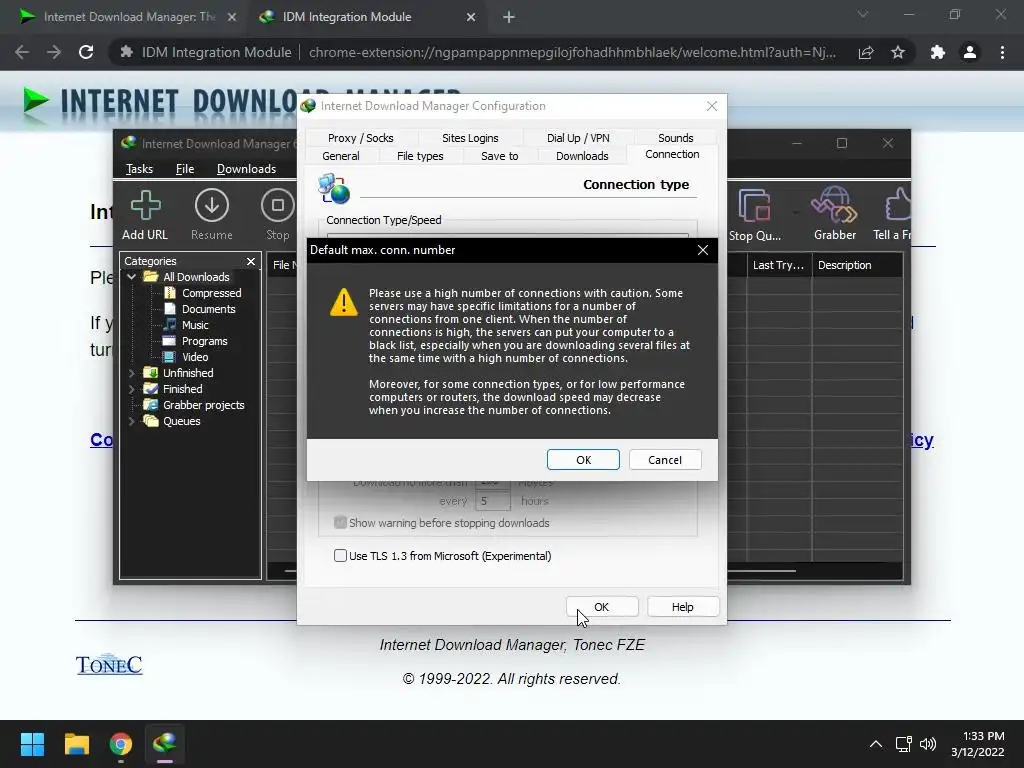Screen dimensions: 1024x768
Task: Switch to the General tab
Action: pyautogui.click(x=340, y=156)
